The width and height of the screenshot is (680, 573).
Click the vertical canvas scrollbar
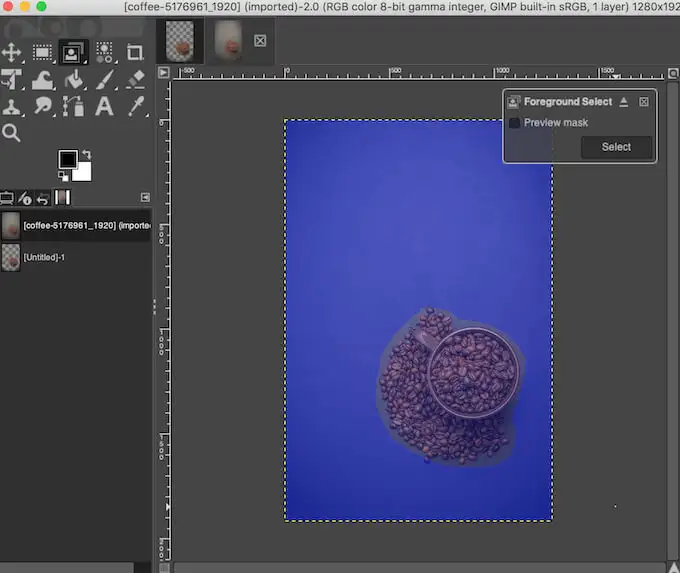tap(673, 321)
